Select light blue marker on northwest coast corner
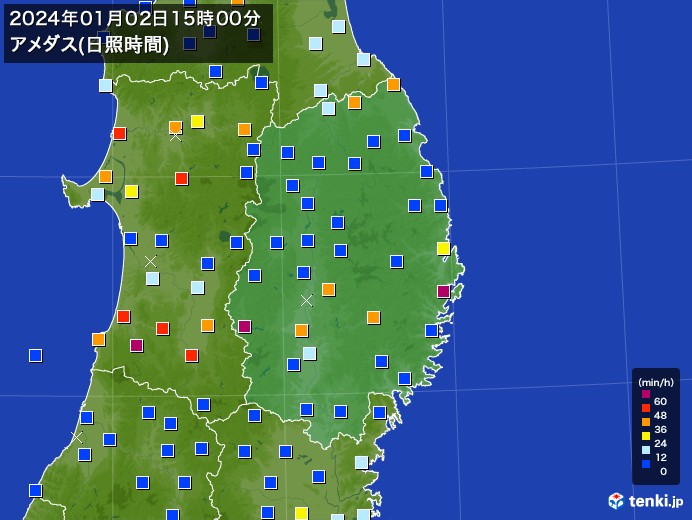Screen dimensions: 692x520 105,85
